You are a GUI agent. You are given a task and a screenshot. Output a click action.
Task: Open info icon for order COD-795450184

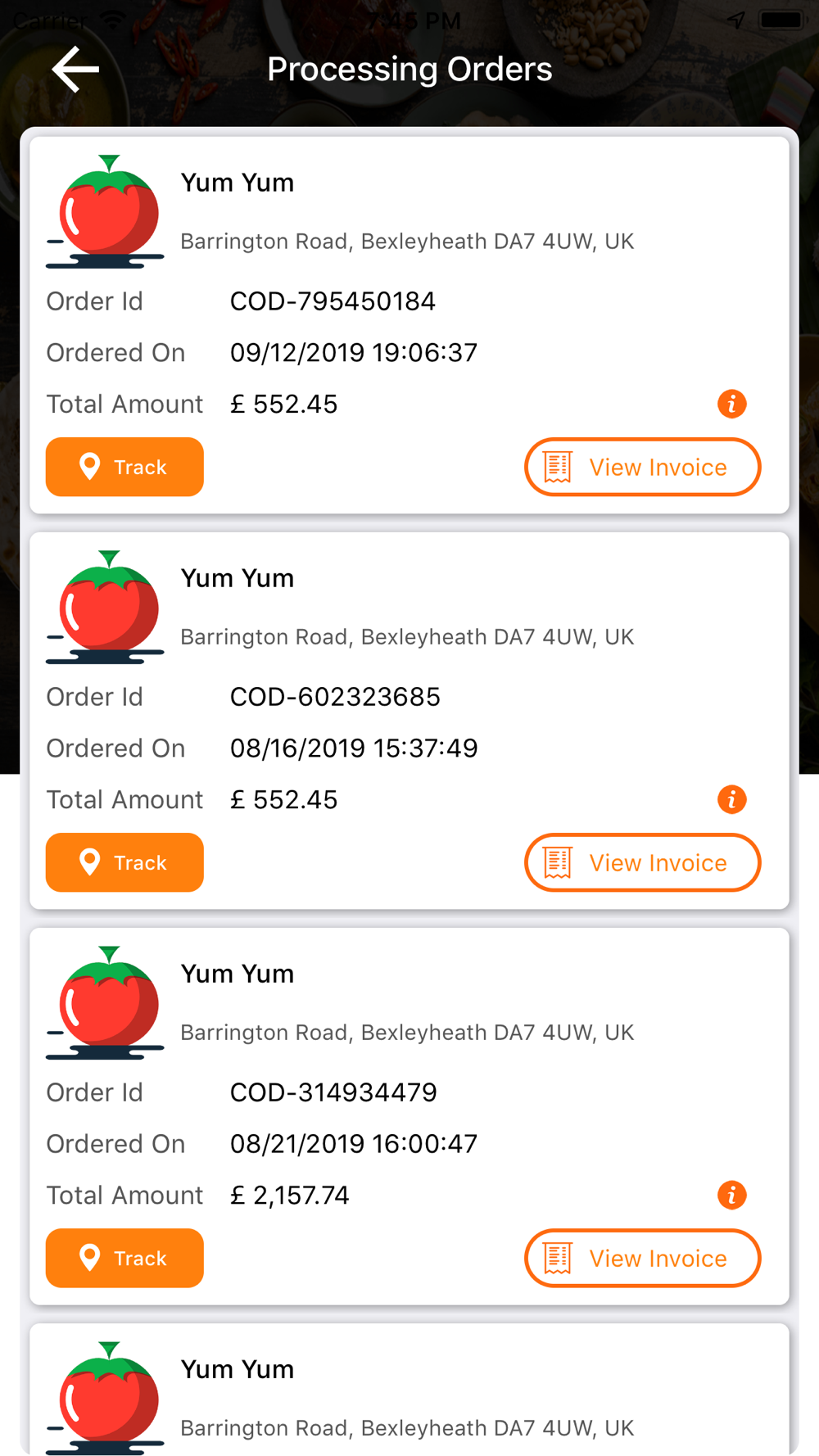click(731, 404)
